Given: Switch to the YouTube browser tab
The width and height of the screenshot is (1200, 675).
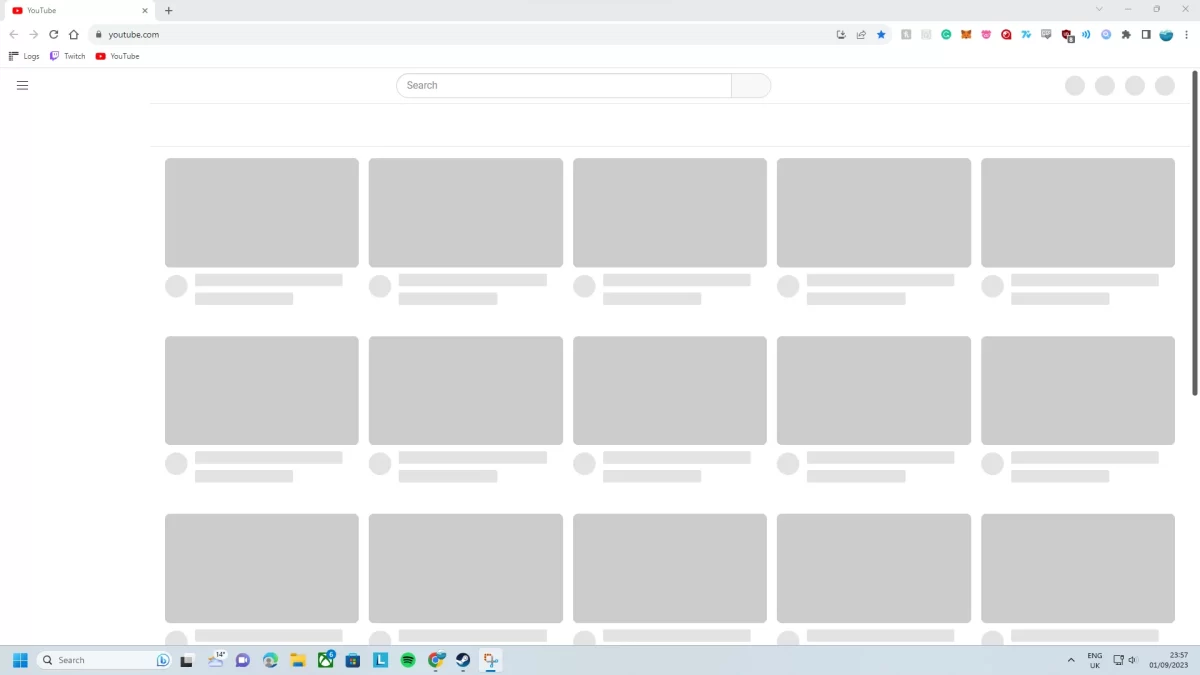Looking at the screenshot, I should click(x=70, y=10).
